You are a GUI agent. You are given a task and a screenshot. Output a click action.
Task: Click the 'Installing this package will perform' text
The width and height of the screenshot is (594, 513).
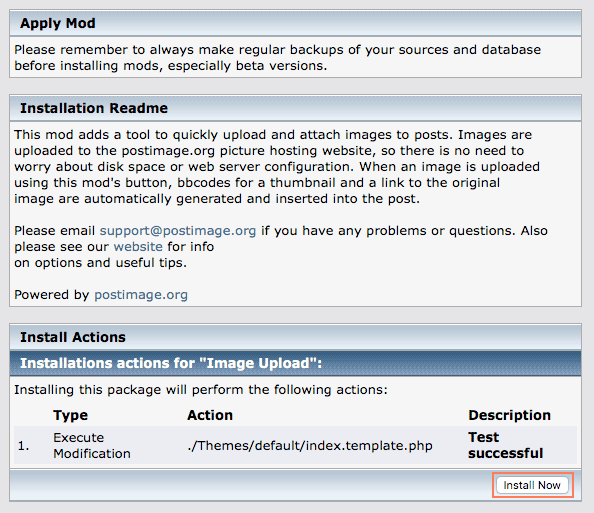coord(201,389)
